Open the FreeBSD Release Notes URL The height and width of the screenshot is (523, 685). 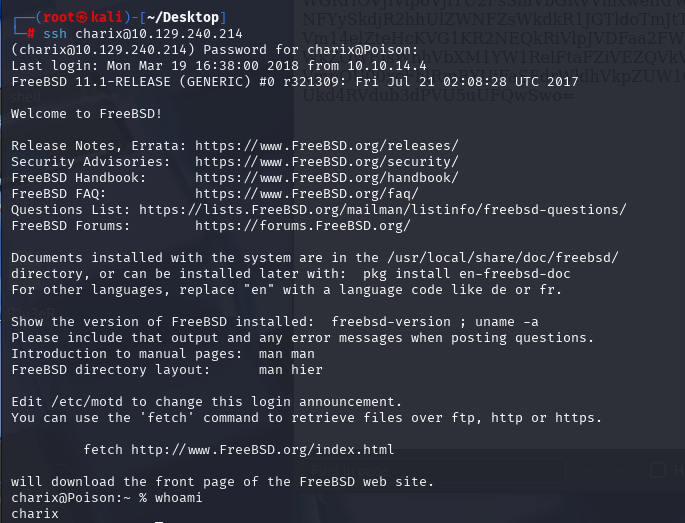[x=327, y=145]
